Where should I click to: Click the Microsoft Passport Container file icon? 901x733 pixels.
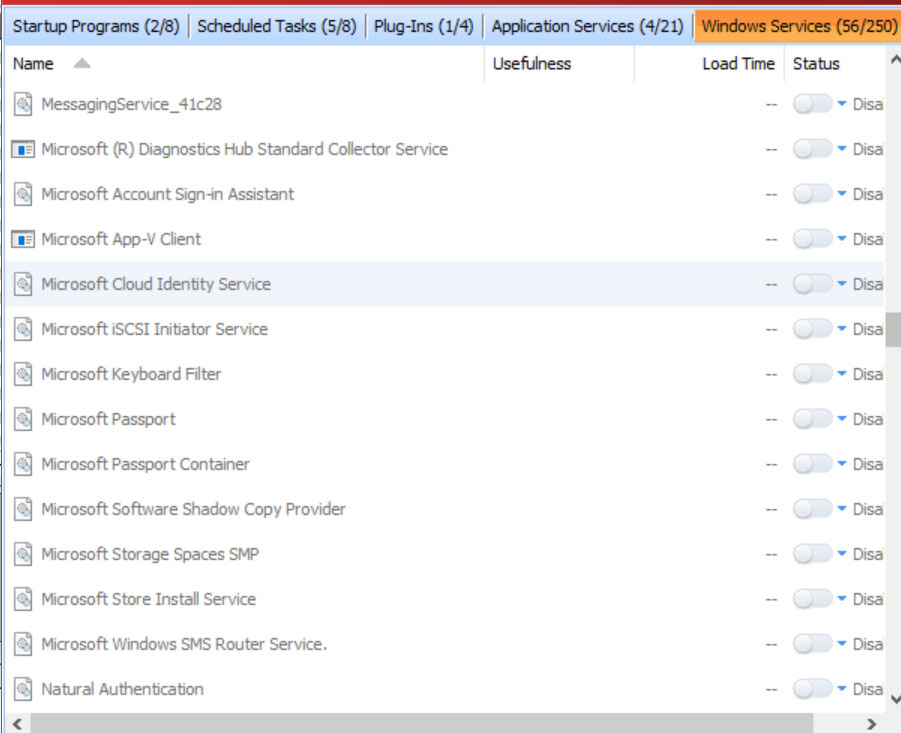click(23, 464)
